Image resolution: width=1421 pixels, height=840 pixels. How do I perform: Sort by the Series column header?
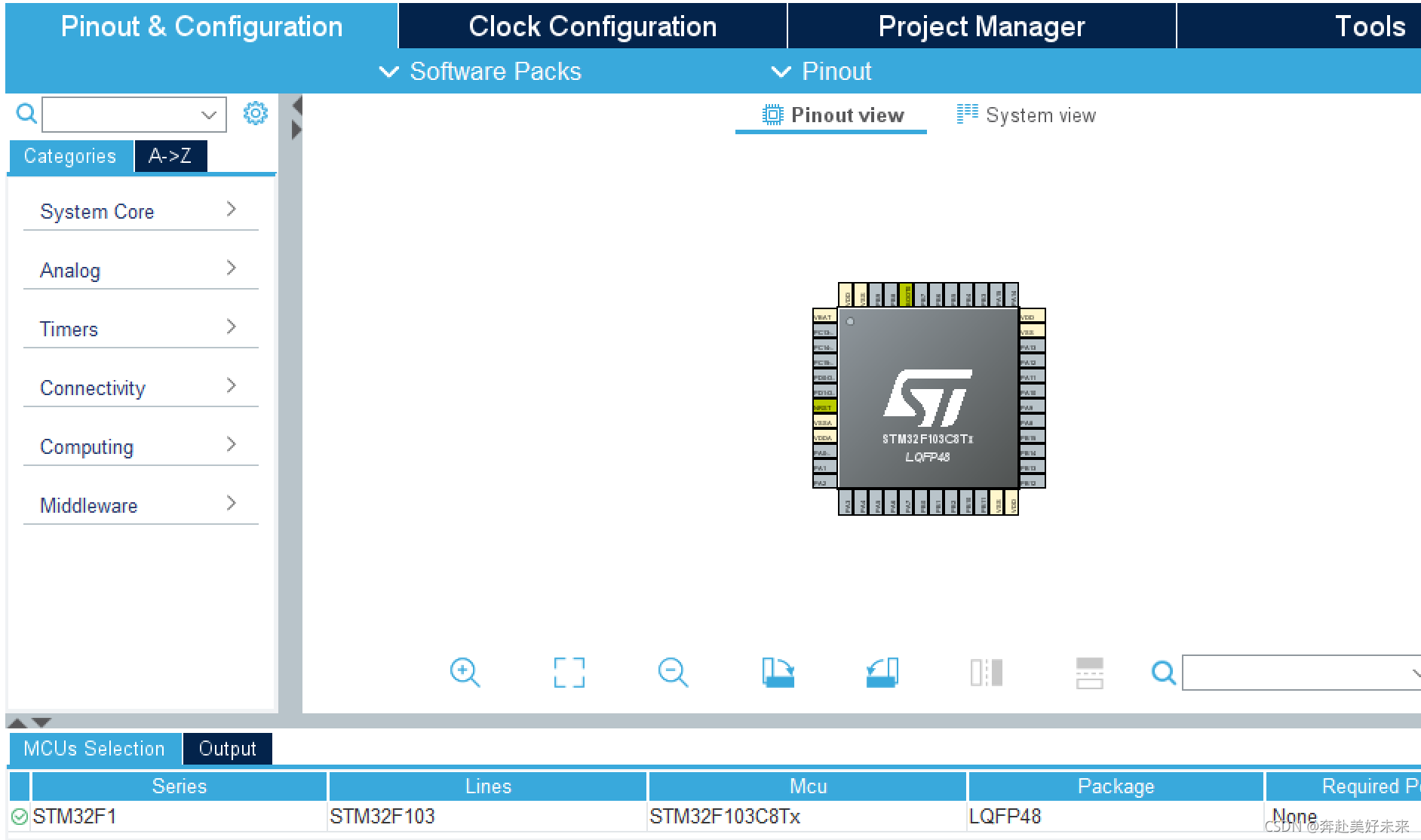180,786
